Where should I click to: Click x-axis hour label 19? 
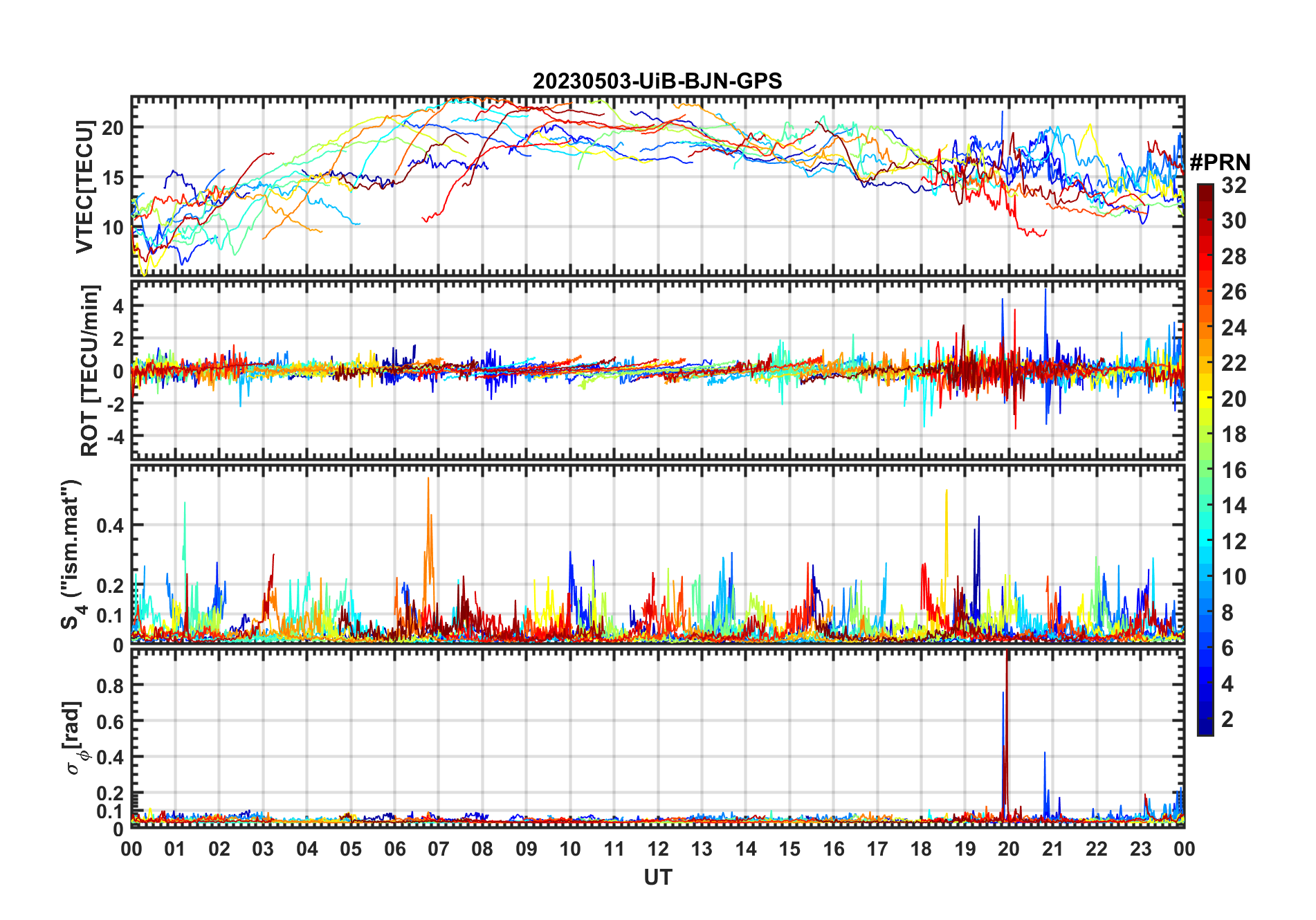[965, 849]
